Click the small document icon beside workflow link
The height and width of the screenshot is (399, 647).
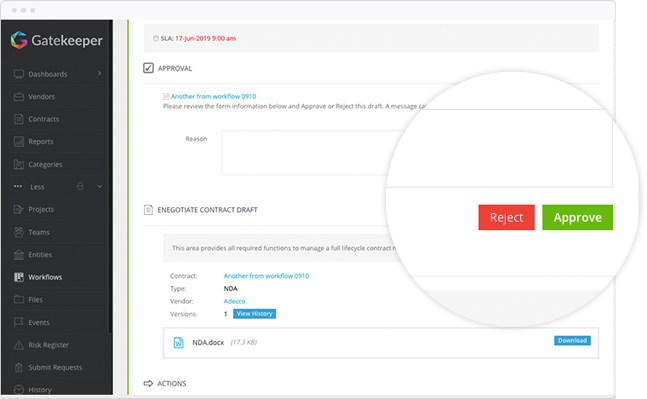166,97
